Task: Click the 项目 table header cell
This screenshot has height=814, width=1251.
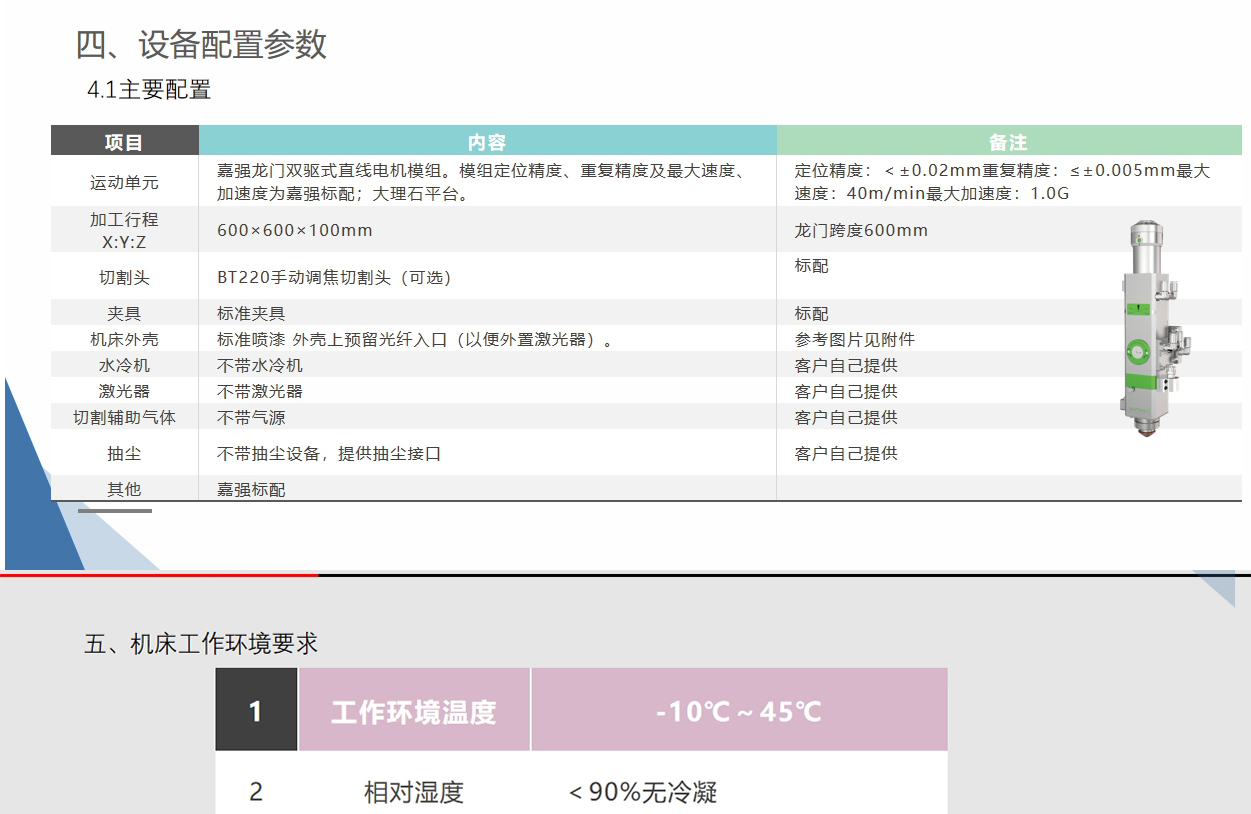Action: click(x=124, y=142)
